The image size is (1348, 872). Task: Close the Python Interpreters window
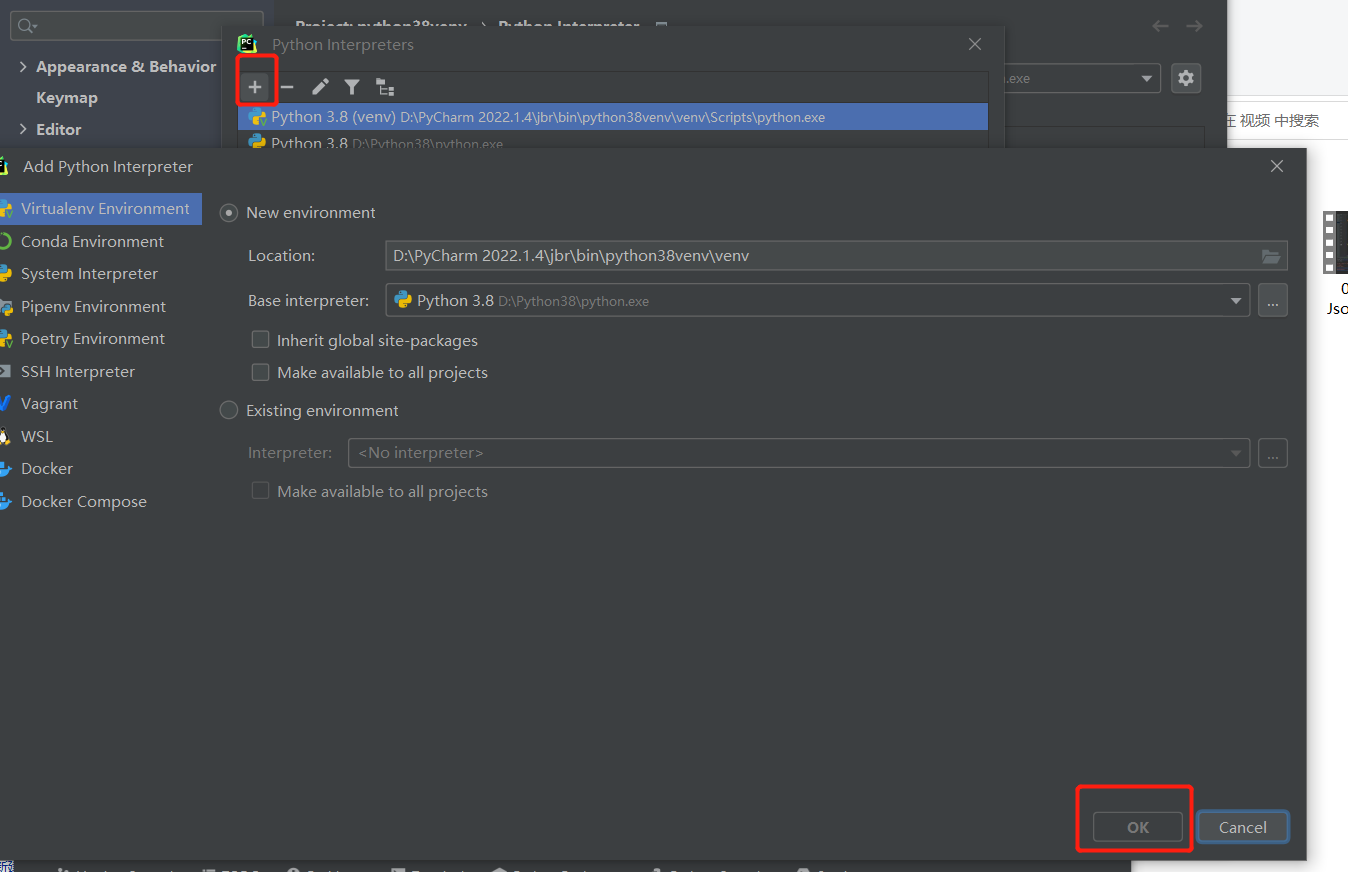pos(975,44)
